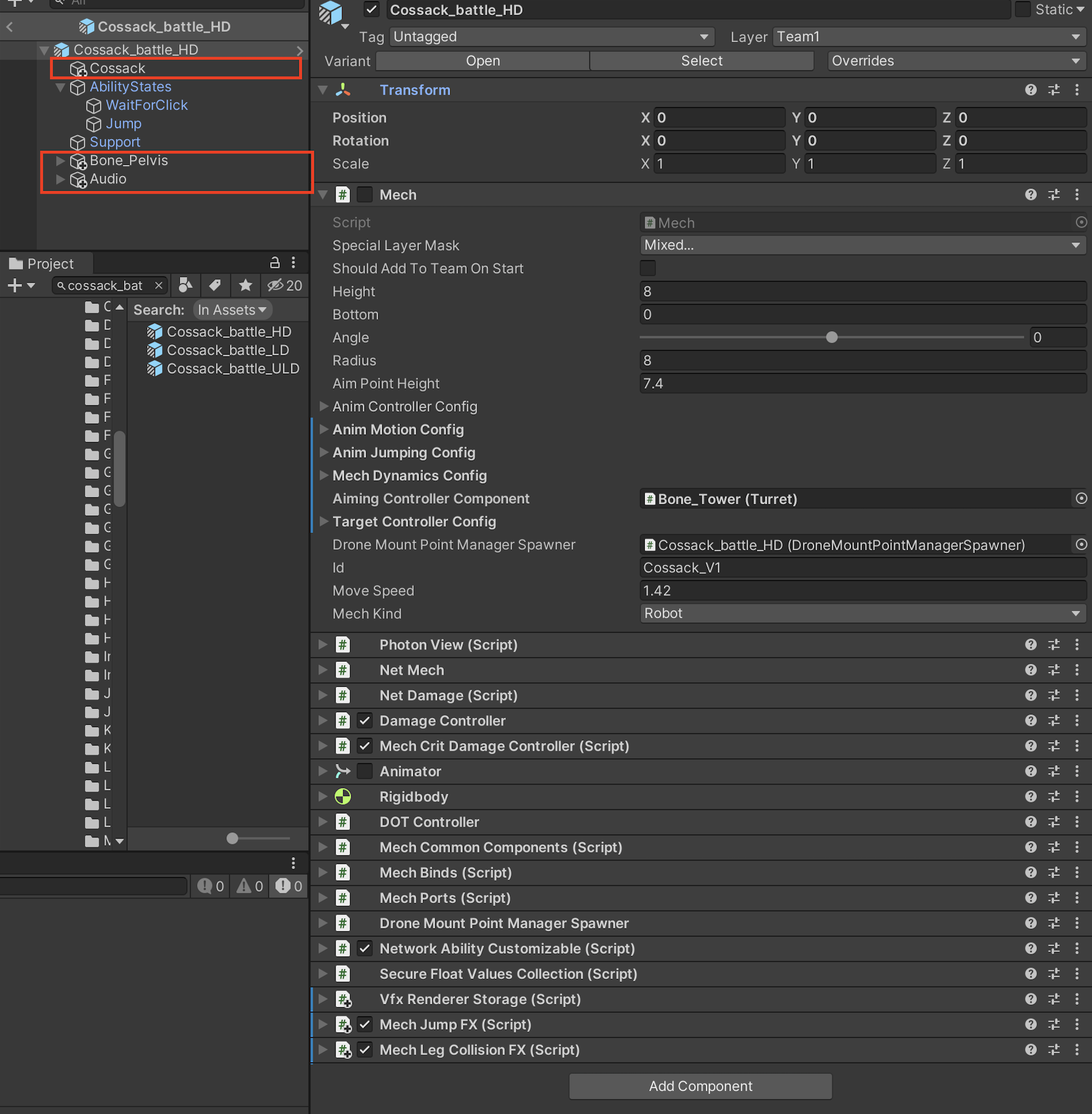
Task: Click the Project panel lock icon
Action: [x=275, y=263]
